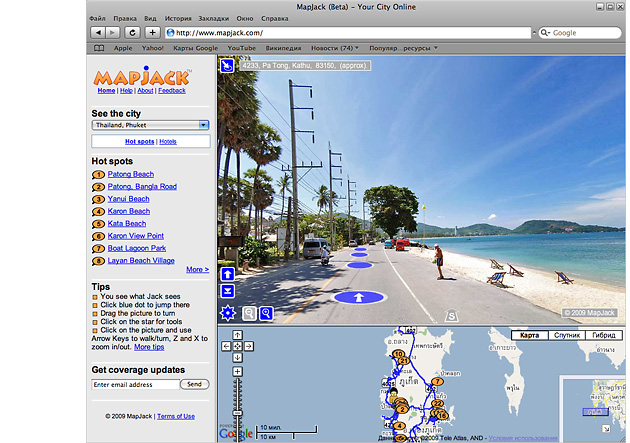
Task: Expand the Новости (74) bookmarks folder
Action: coord(335,47)
